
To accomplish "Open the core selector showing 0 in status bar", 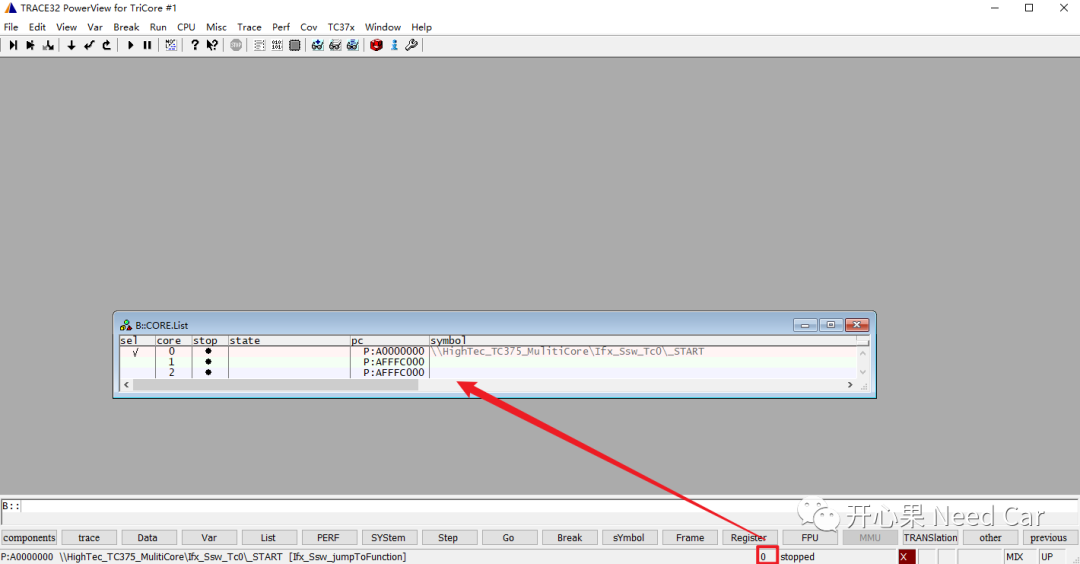I will [x=765, y=557].
